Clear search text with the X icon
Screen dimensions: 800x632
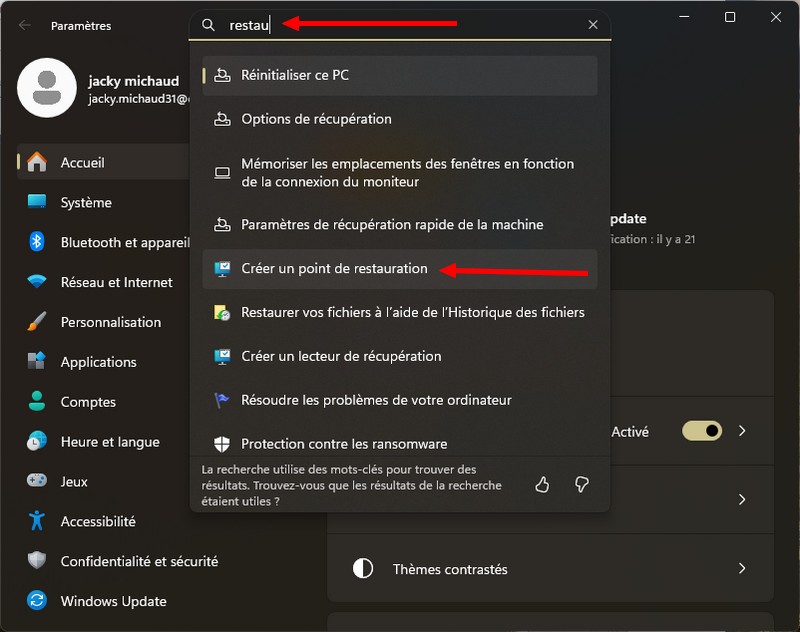[x=593, y=25]
